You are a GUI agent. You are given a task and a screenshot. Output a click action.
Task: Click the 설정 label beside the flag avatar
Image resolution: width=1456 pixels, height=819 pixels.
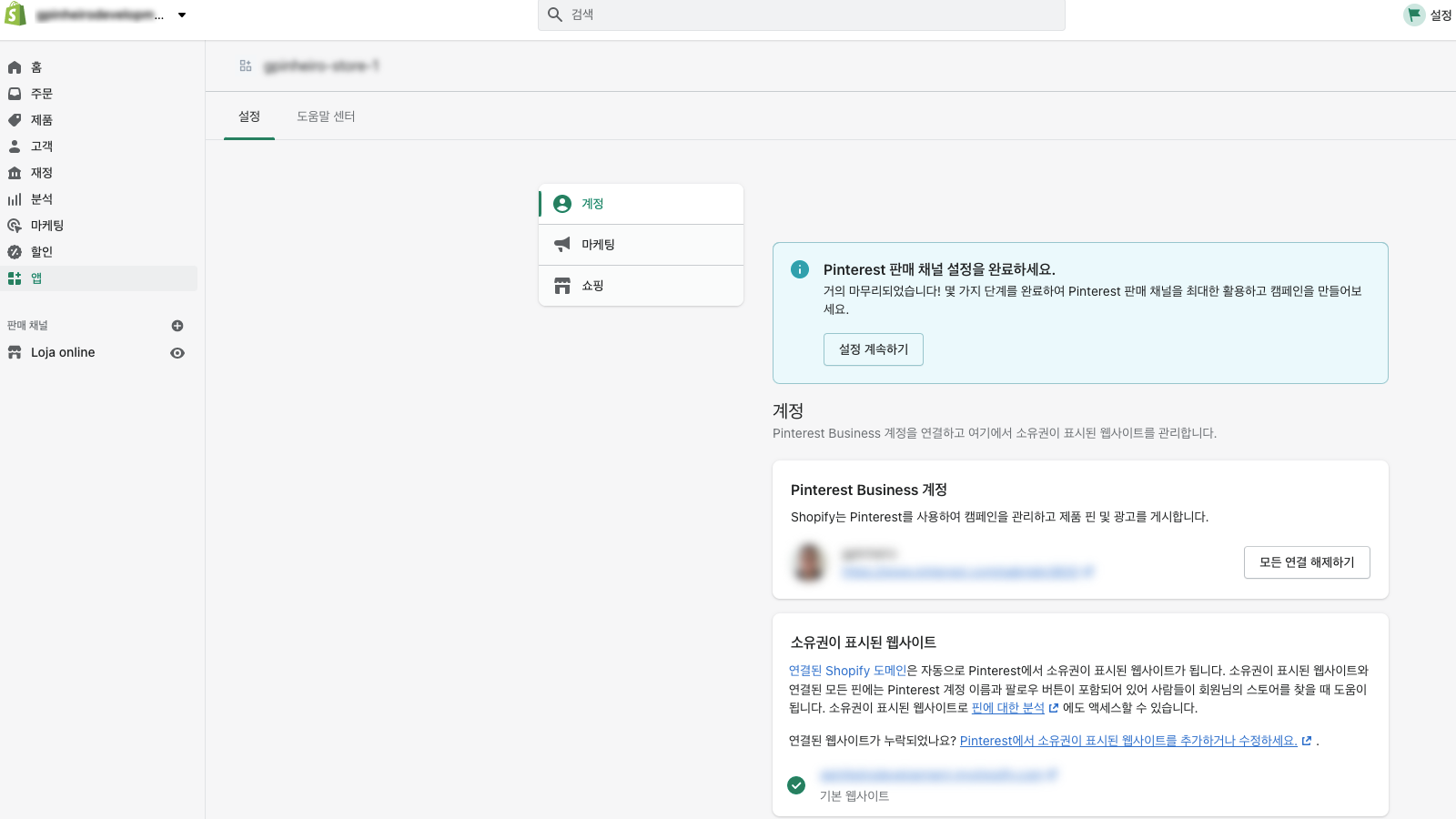tap(1441, 15)
